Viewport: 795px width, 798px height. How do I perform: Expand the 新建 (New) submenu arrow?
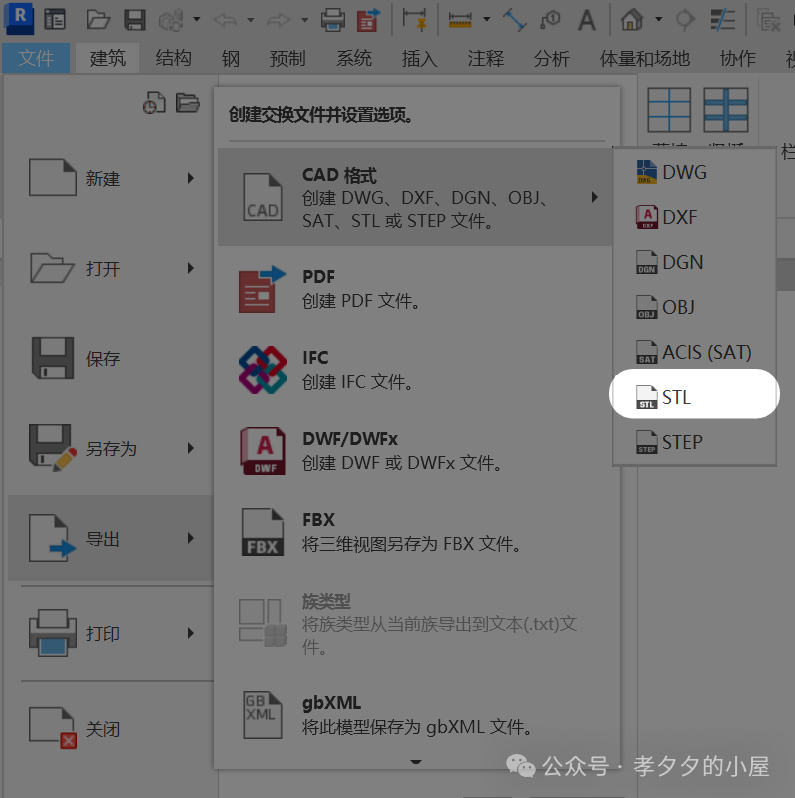(x=191, y=179)
